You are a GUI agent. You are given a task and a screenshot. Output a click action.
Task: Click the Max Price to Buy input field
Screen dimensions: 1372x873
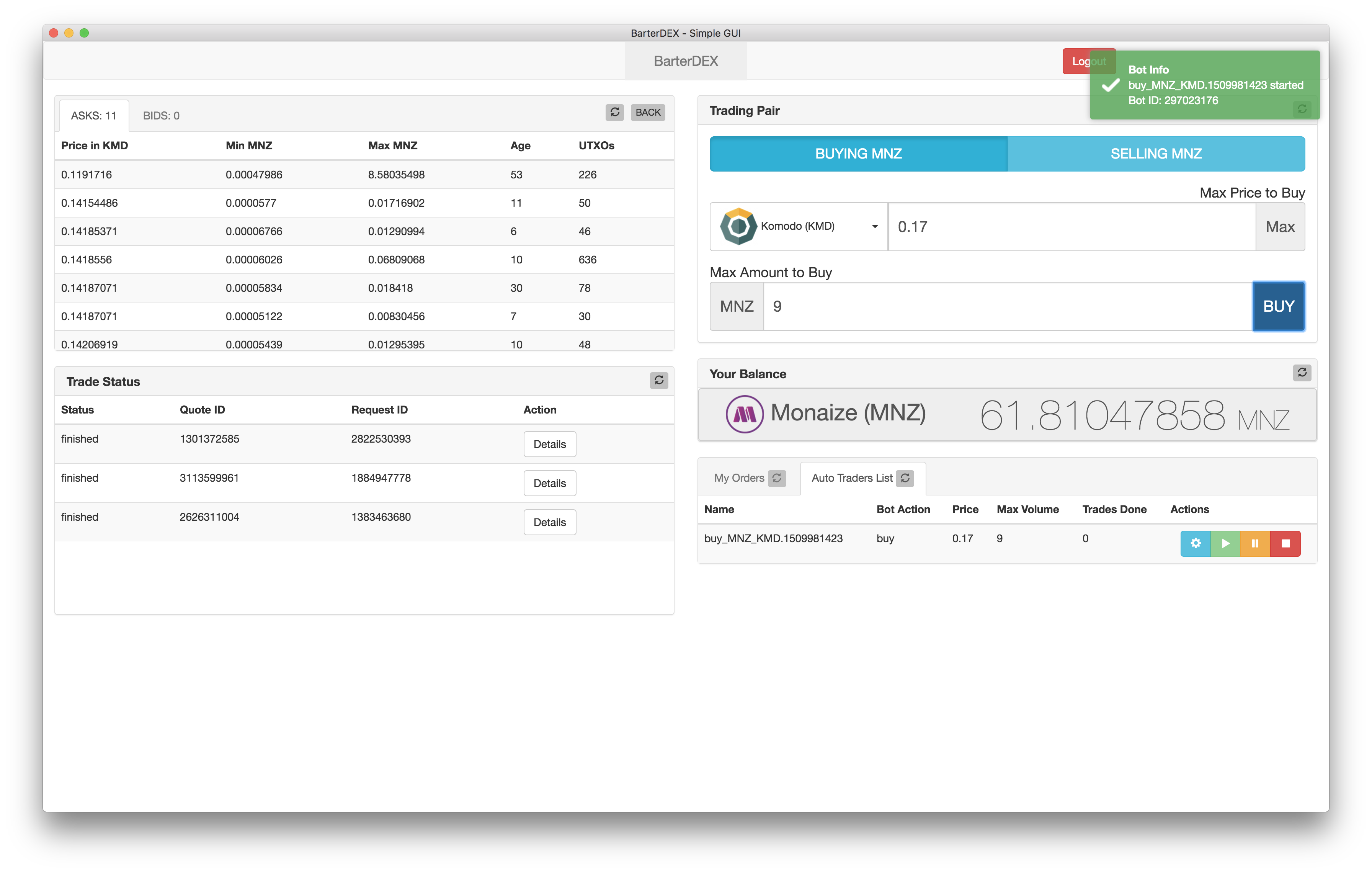tap(1071, 227)
